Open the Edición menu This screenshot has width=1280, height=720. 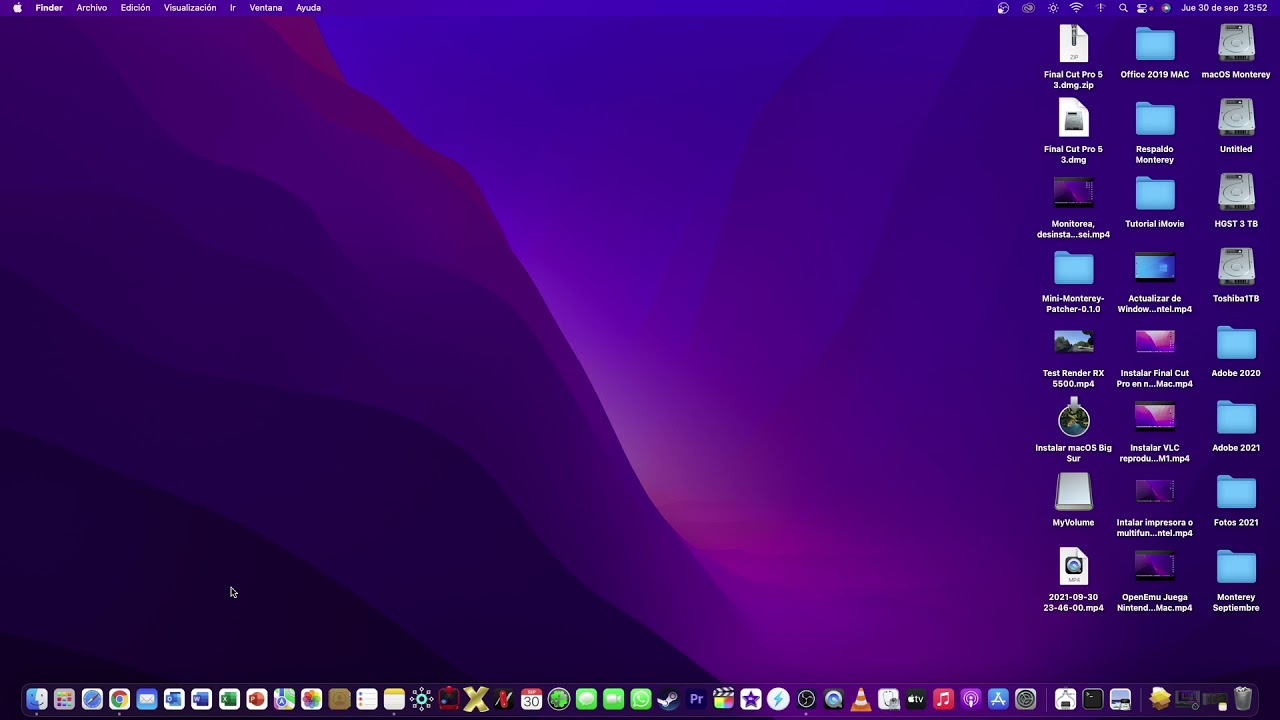[135, 8]
